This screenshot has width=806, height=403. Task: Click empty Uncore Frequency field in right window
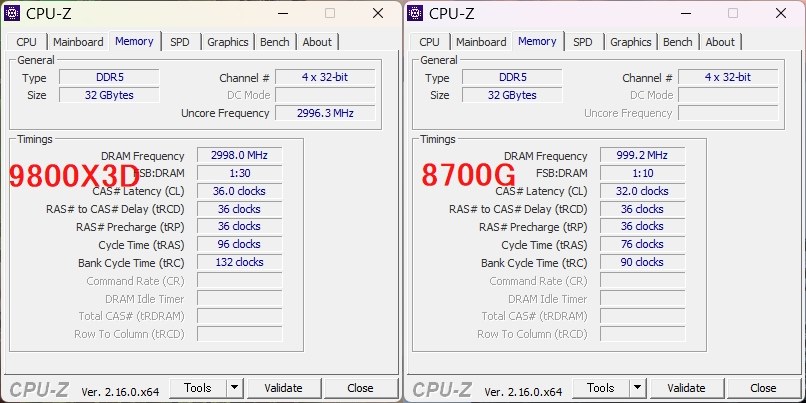tap(728, 113)
